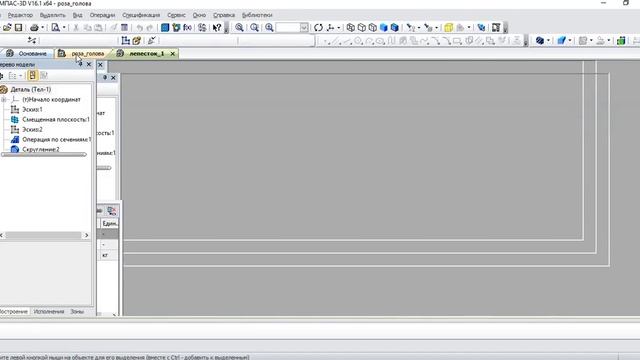The width and height of the screenshot is (640, 360).
Task: Click the model tree horizontal scrollbar track
Action: point(43,235)
